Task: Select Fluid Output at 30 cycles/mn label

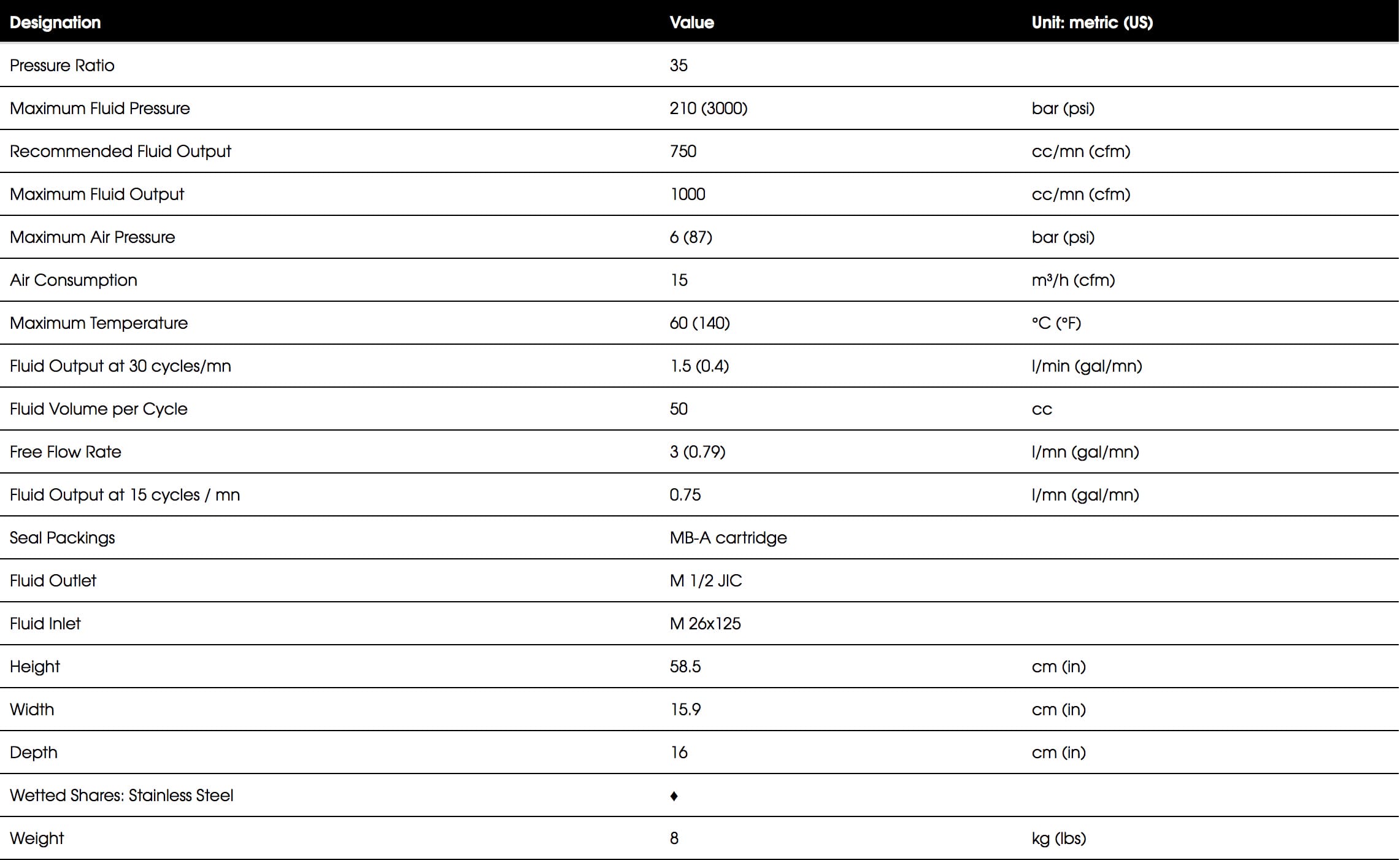Action: coord(120,366)
